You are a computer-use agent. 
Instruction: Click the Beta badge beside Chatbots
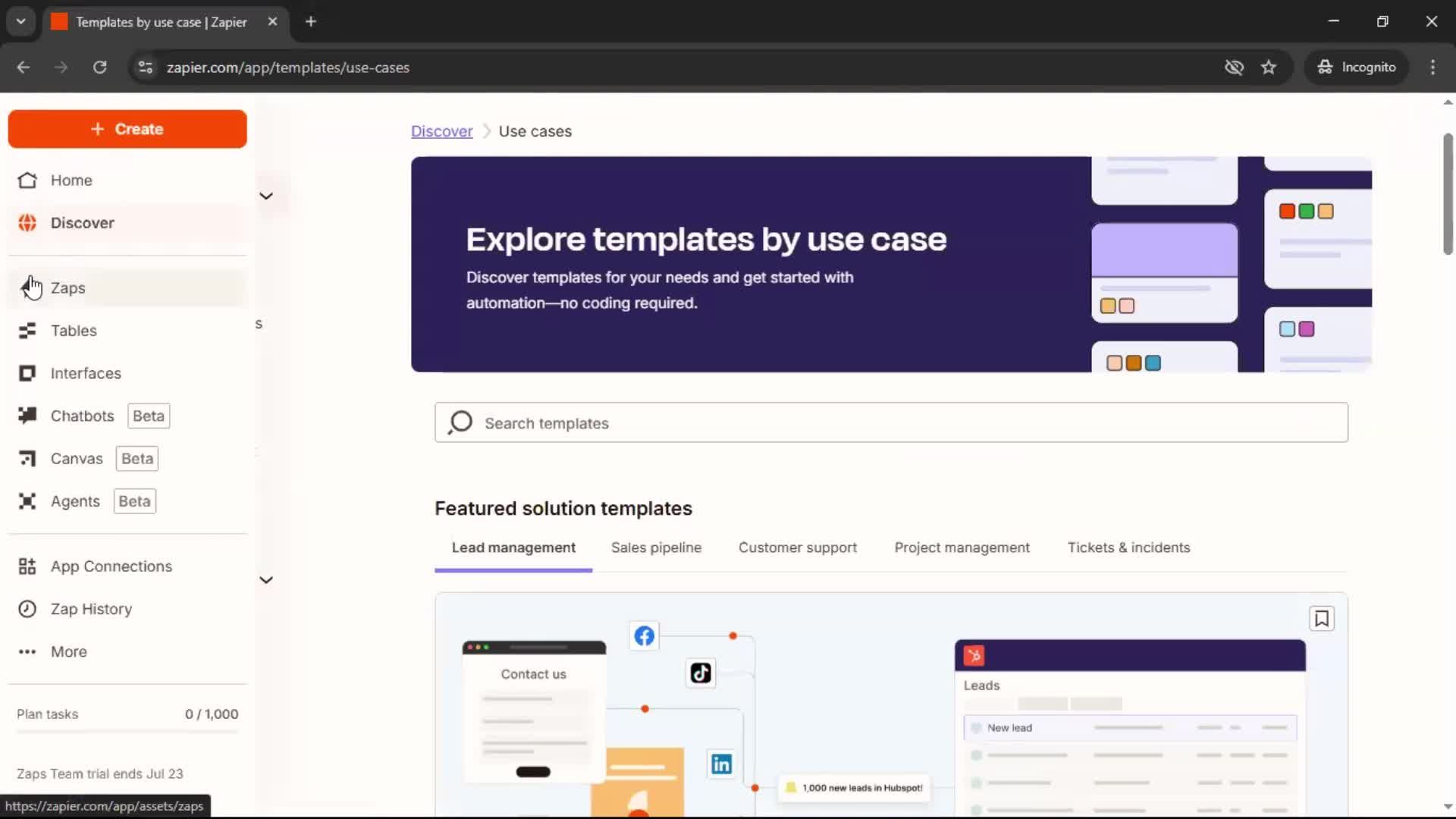[x=149, y=416]
